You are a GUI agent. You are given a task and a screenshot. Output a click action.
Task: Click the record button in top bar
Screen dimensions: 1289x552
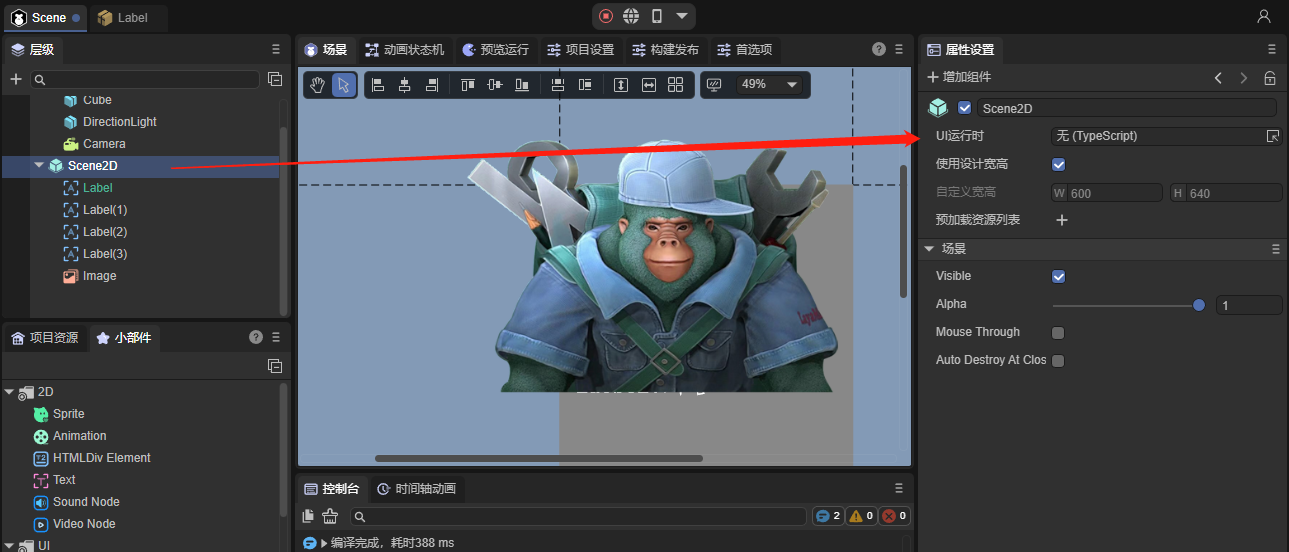point(606,16)
